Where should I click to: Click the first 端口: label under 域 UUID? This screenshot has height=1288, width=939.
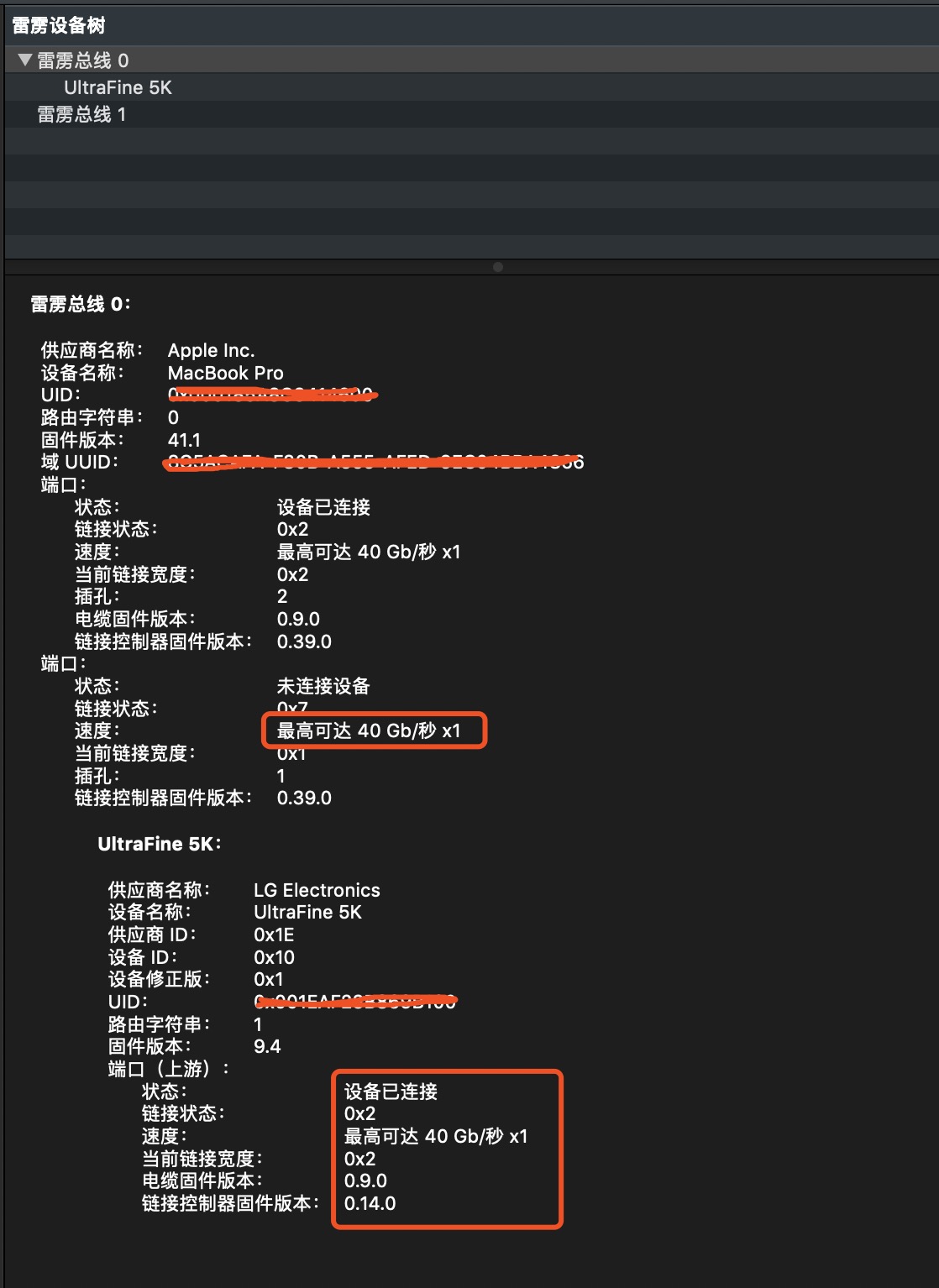(64, 484)
